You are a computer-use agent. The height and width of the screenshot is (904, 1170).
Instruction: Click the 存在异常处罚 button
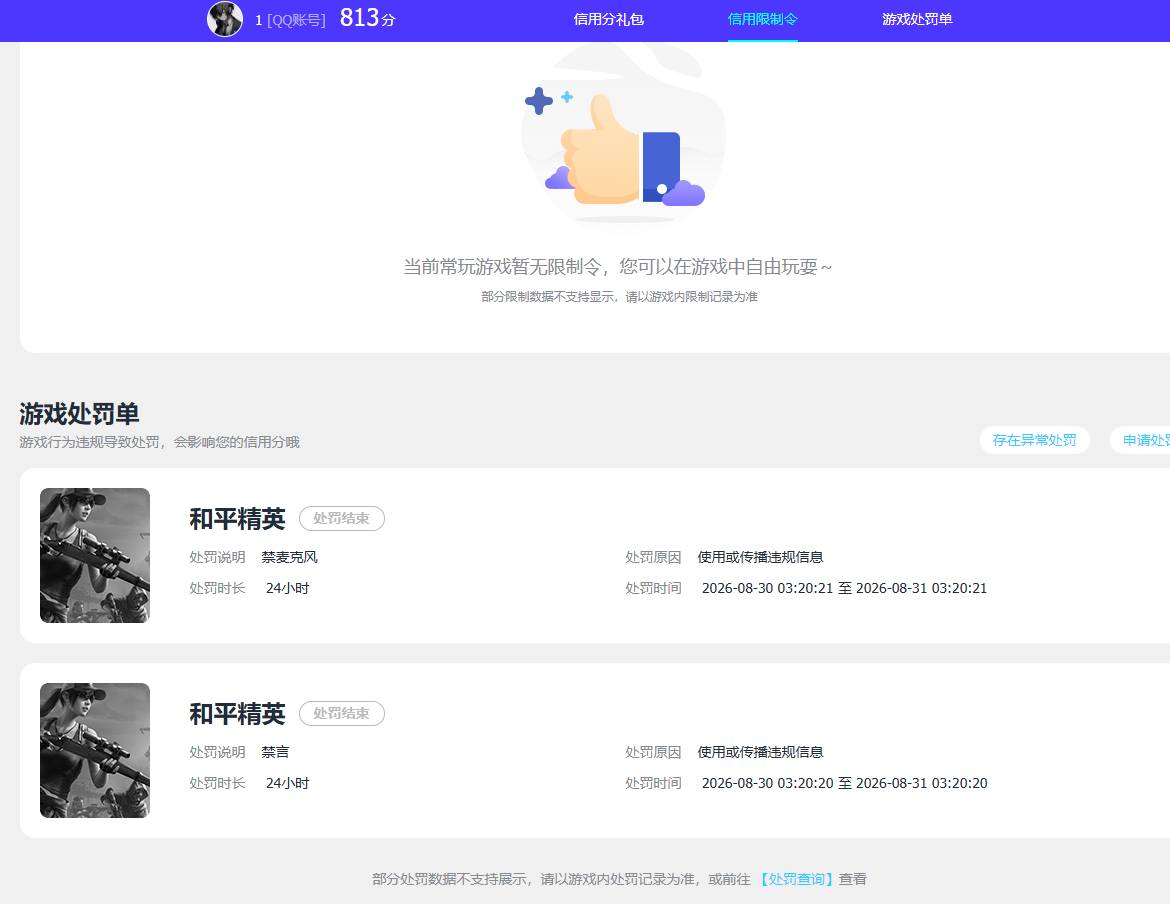[1034, 440]
